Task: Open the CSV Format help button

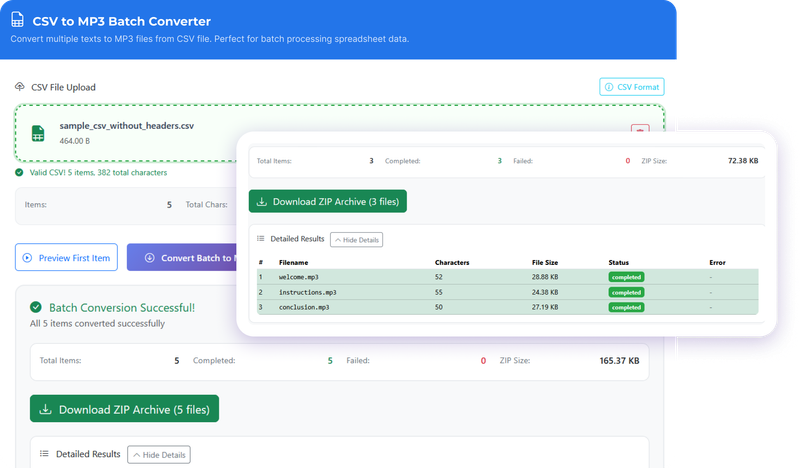Action: [x=631, y=87]
